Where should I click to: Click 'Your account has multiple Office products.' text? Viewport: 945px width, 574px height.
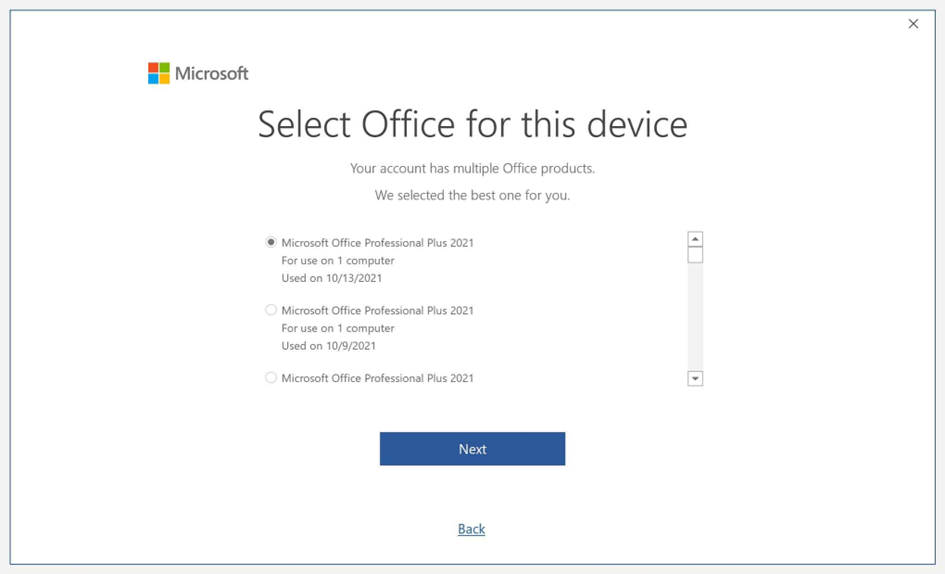472,168
